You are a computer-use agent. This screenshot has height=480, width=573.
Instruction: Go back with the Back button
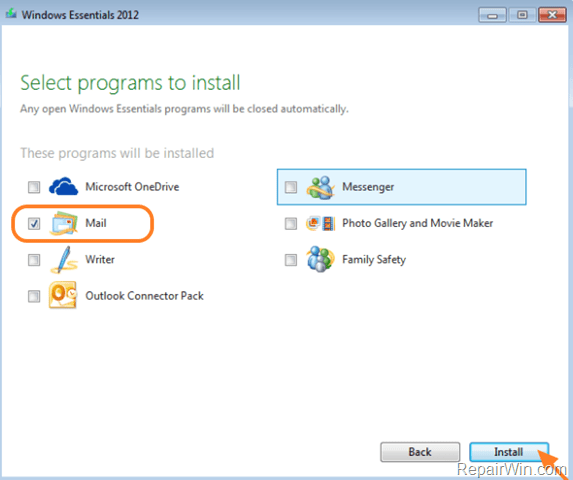[420, 452]
